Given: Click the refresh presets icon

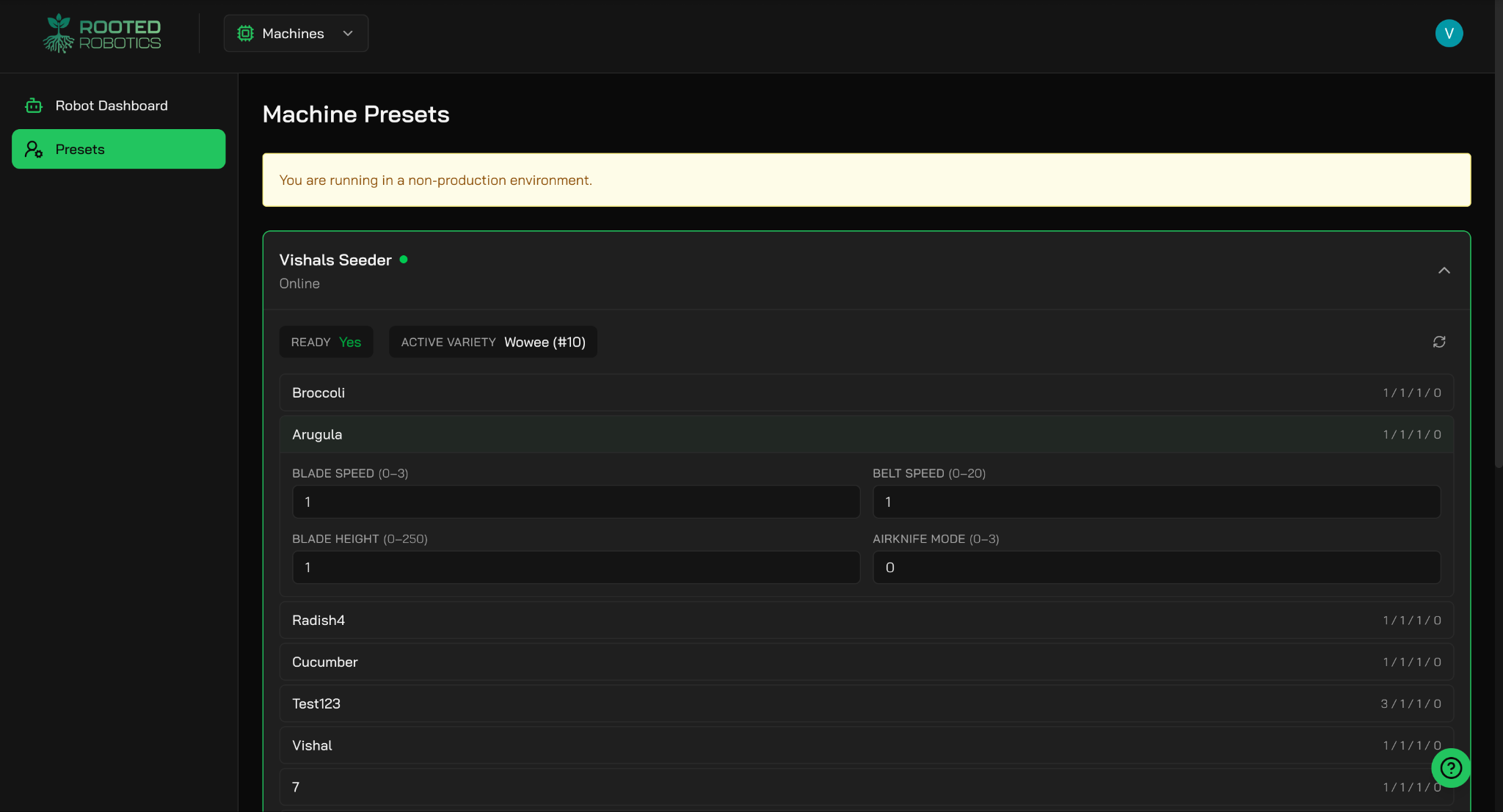Looking at the screenshot, I should tap(1439, 342).
